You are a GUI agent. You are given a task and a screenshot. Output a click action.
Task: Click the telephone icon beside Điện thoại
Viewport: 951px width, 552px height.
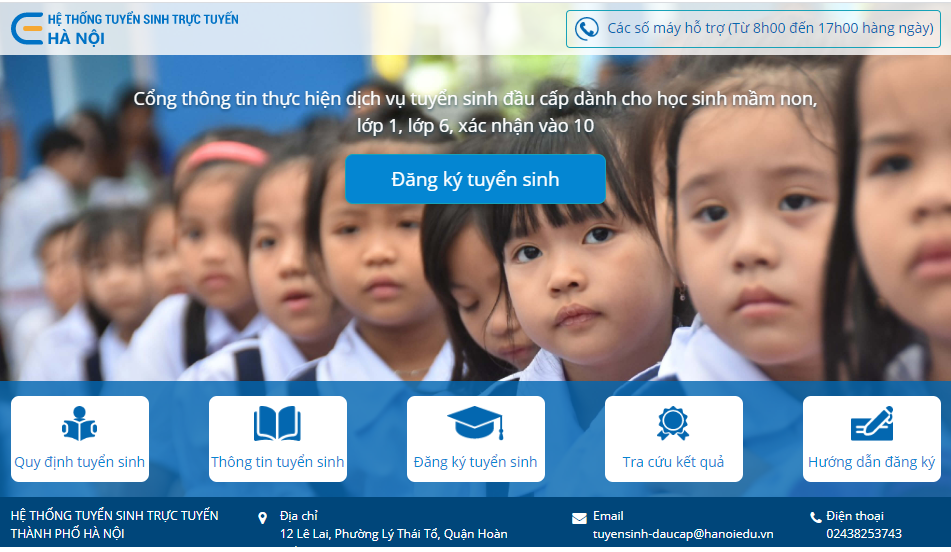pyautogui.click(x=815, y=517)
